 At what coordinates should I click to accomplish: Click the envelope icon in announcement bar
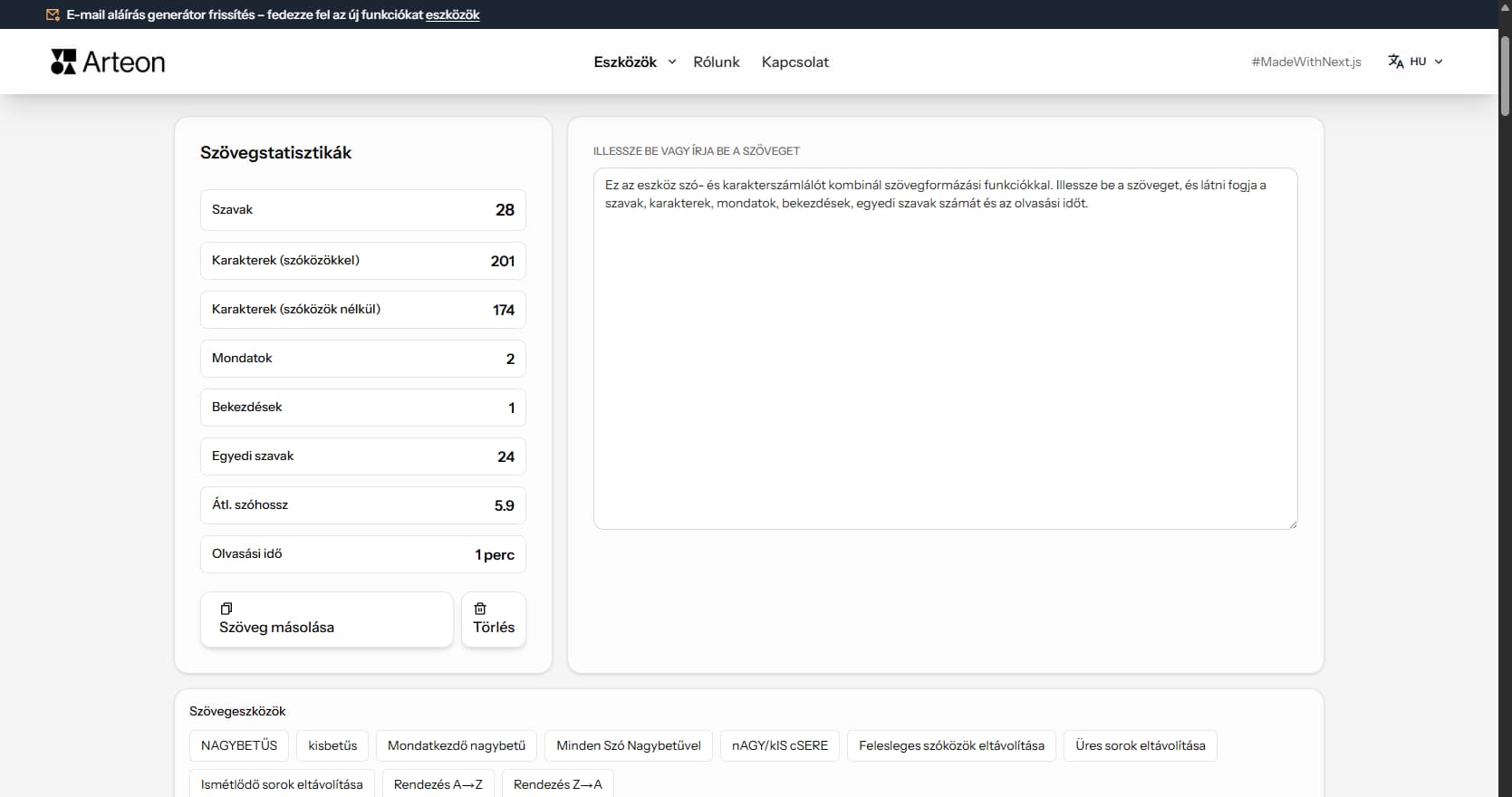pyautogui.click(x=53, y=14)
